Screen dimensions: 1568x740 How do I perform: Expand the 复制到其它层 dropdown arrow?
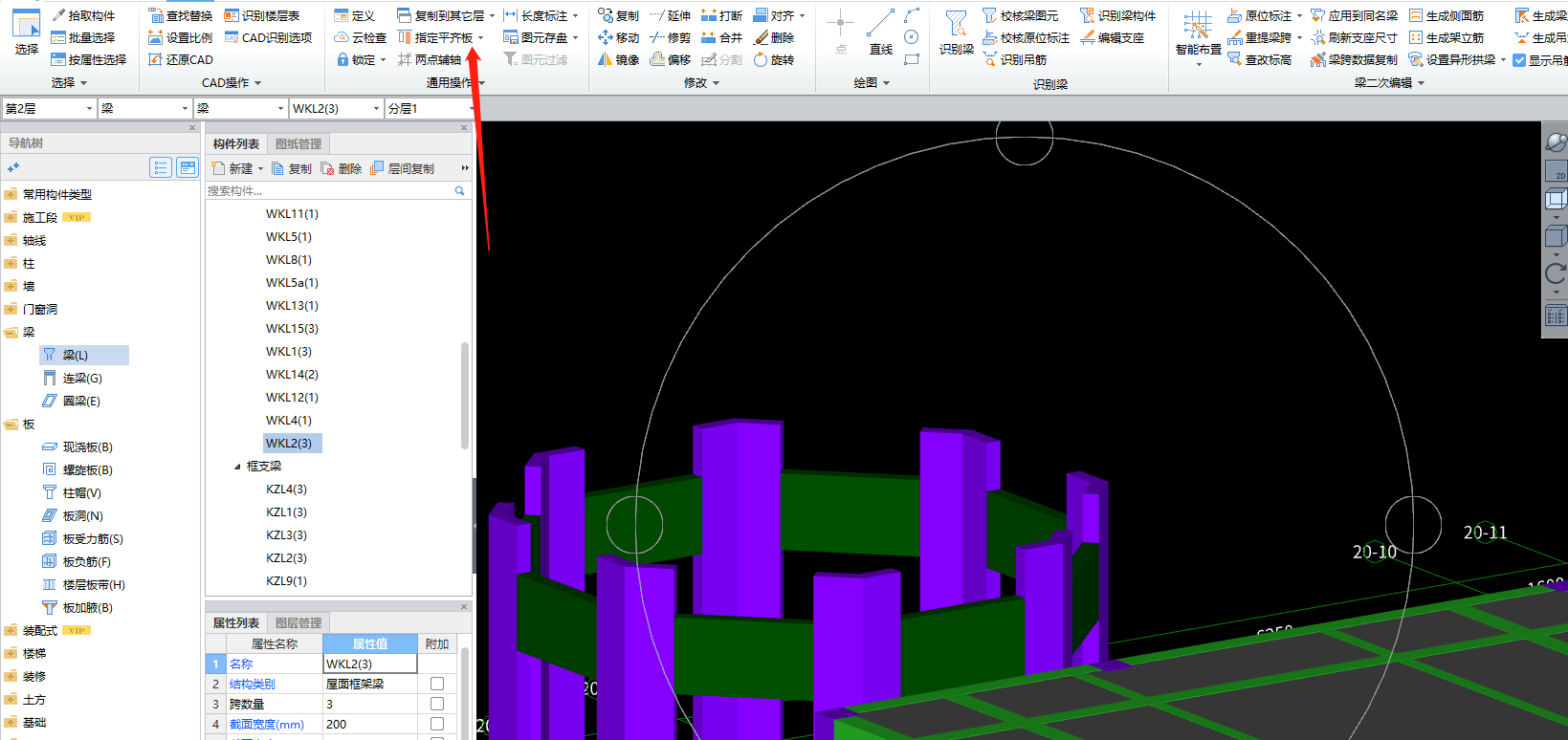tap(492, 16)
